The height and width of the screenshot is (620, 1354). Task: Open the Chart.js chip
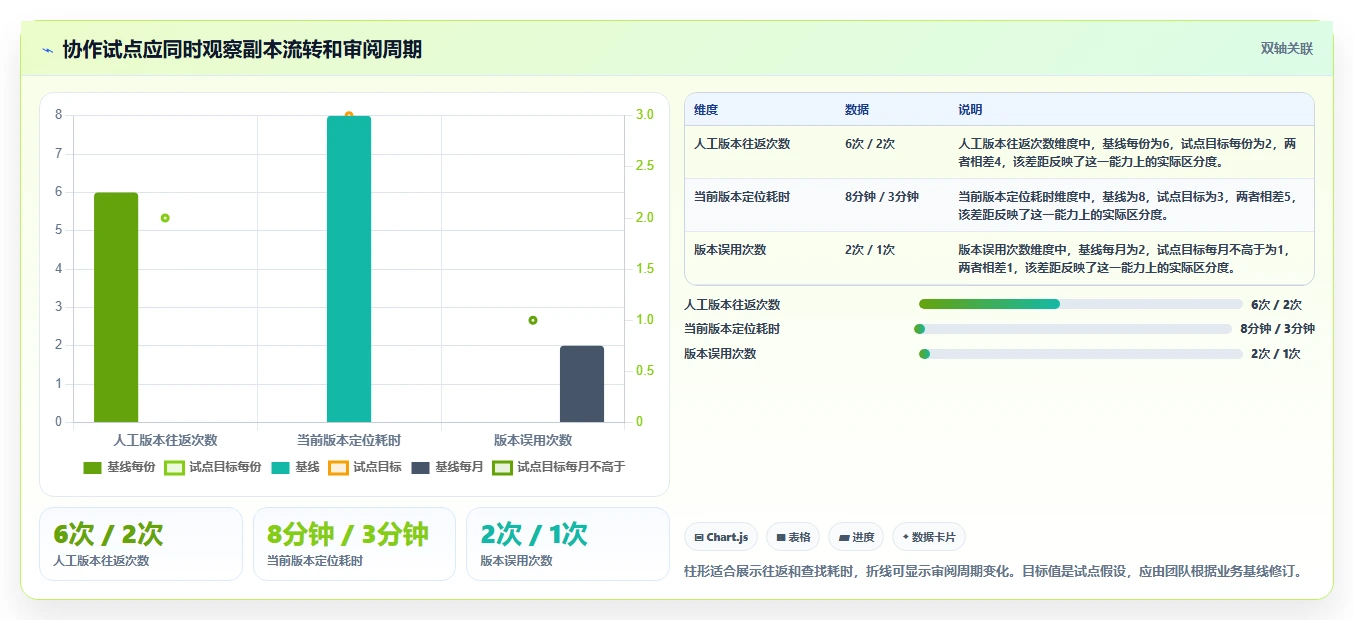721,537
